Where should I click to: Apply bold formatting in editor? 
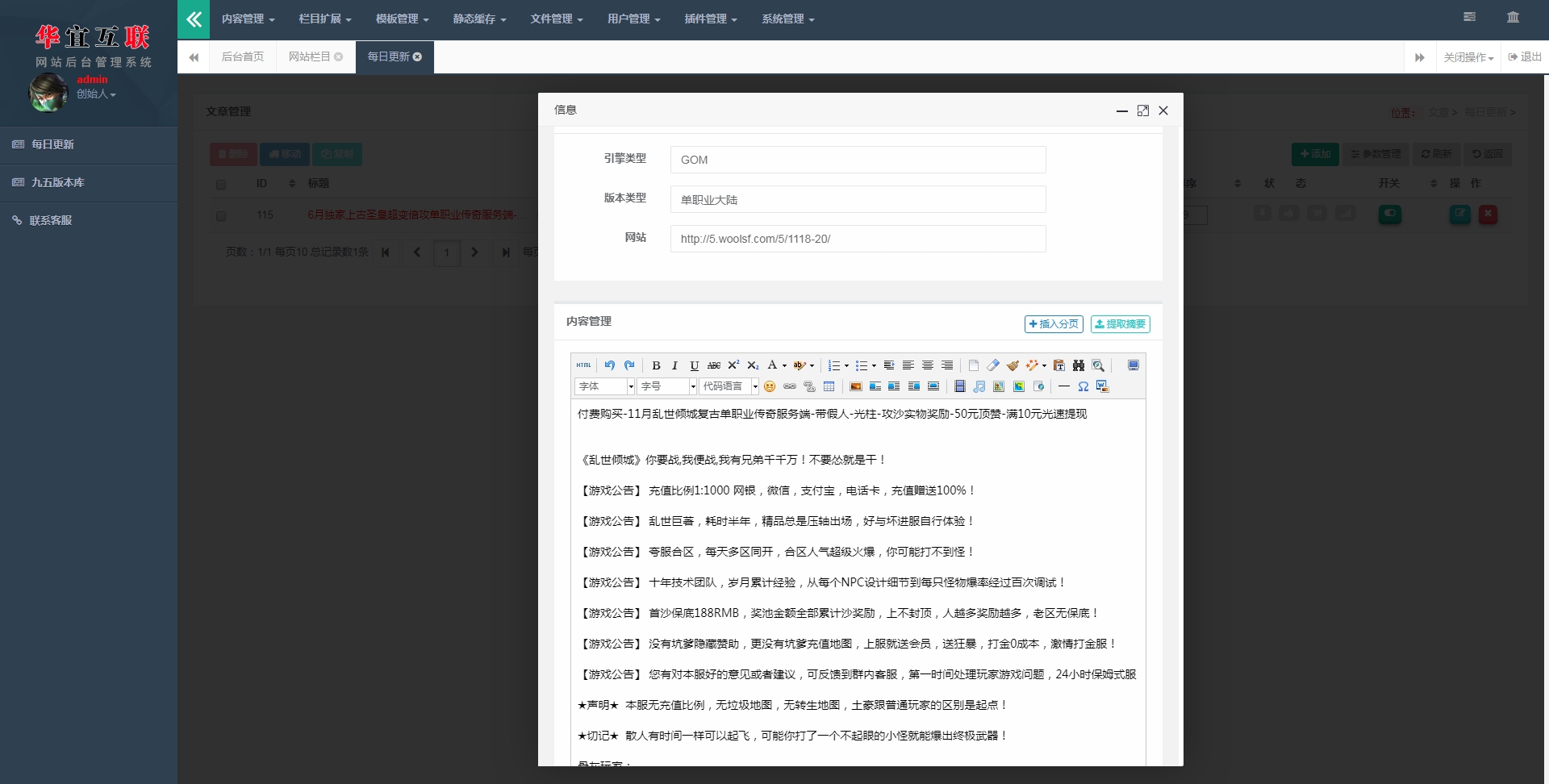tap(656, 365)
